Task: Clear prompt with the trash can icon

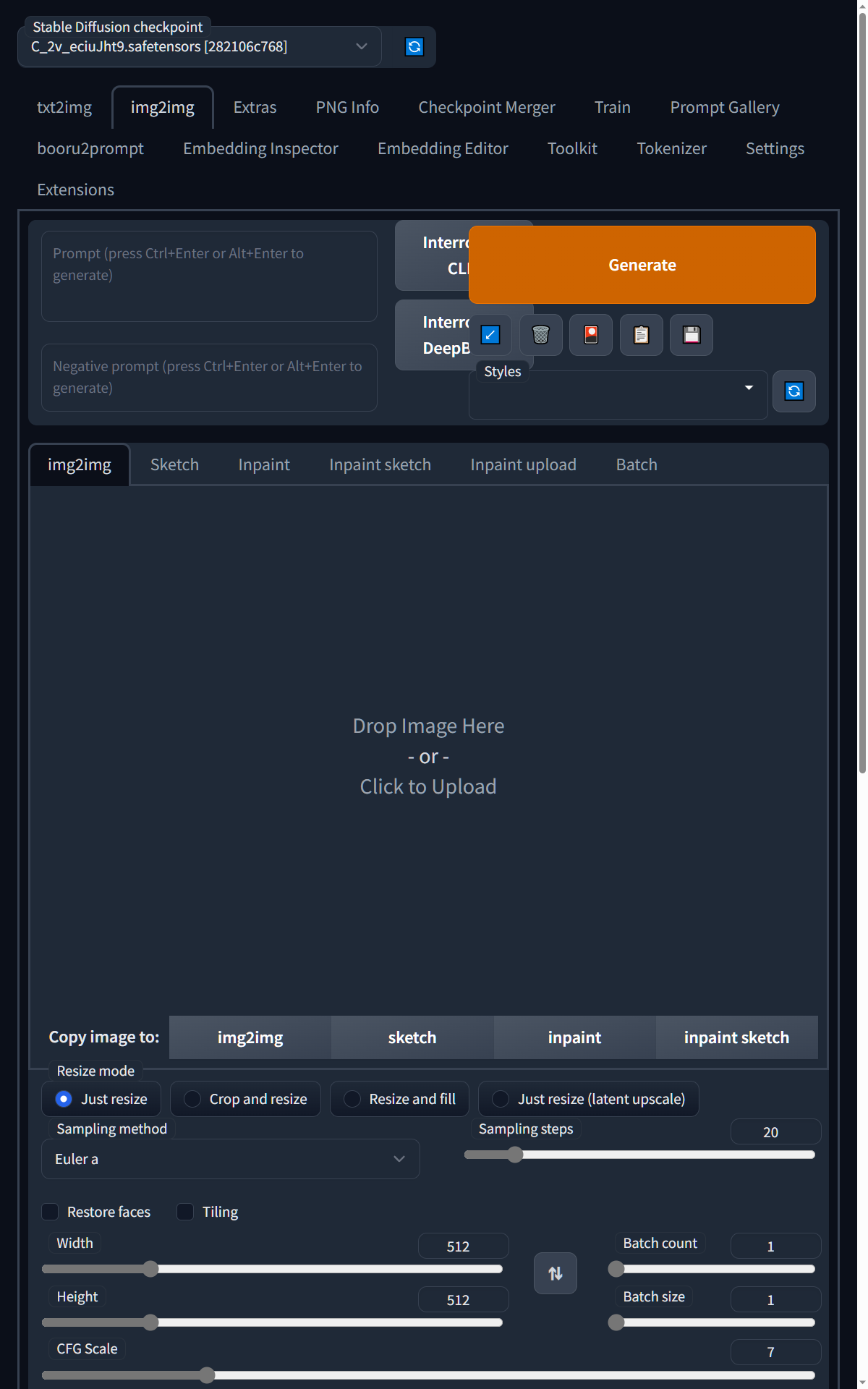Action: (541, 335)
